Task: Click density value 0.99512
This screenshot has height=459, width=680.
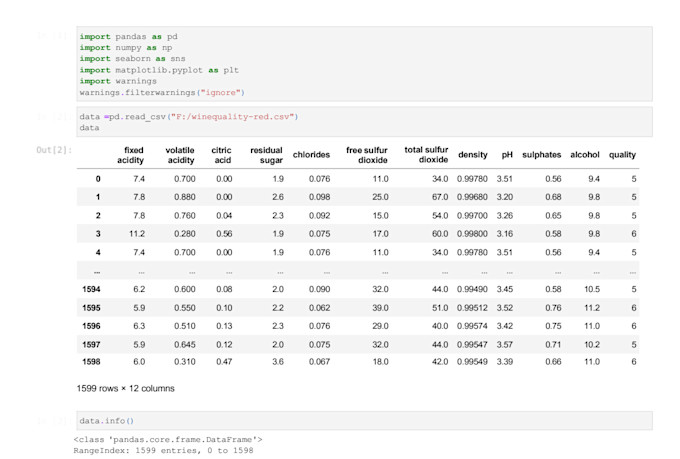Action: [x=472, y=308]
